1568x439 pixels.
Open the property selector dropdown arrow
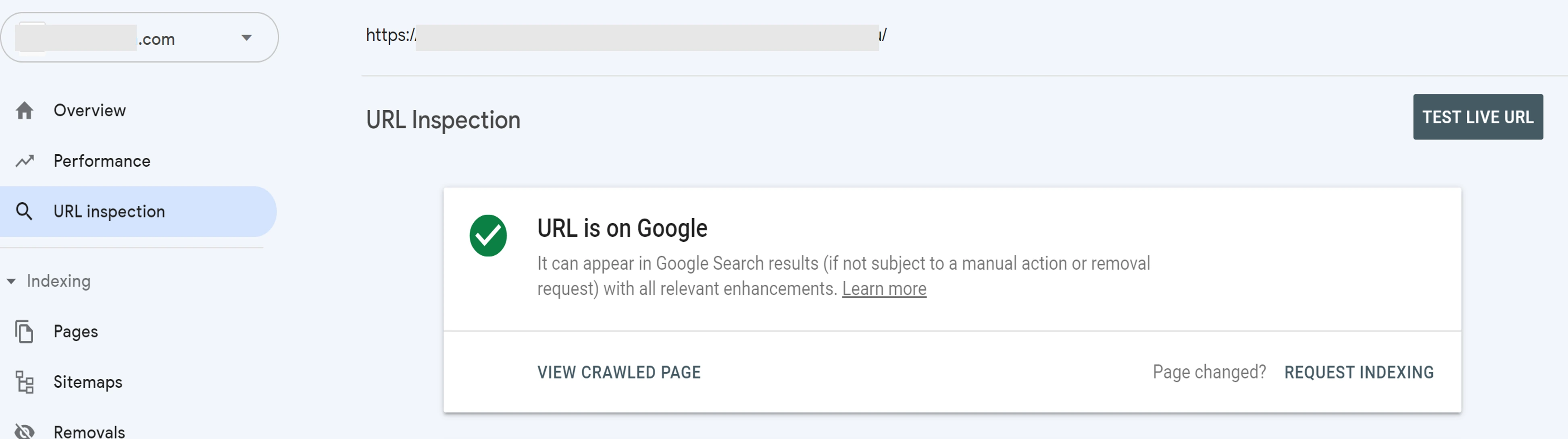click(x=246, y=38)
